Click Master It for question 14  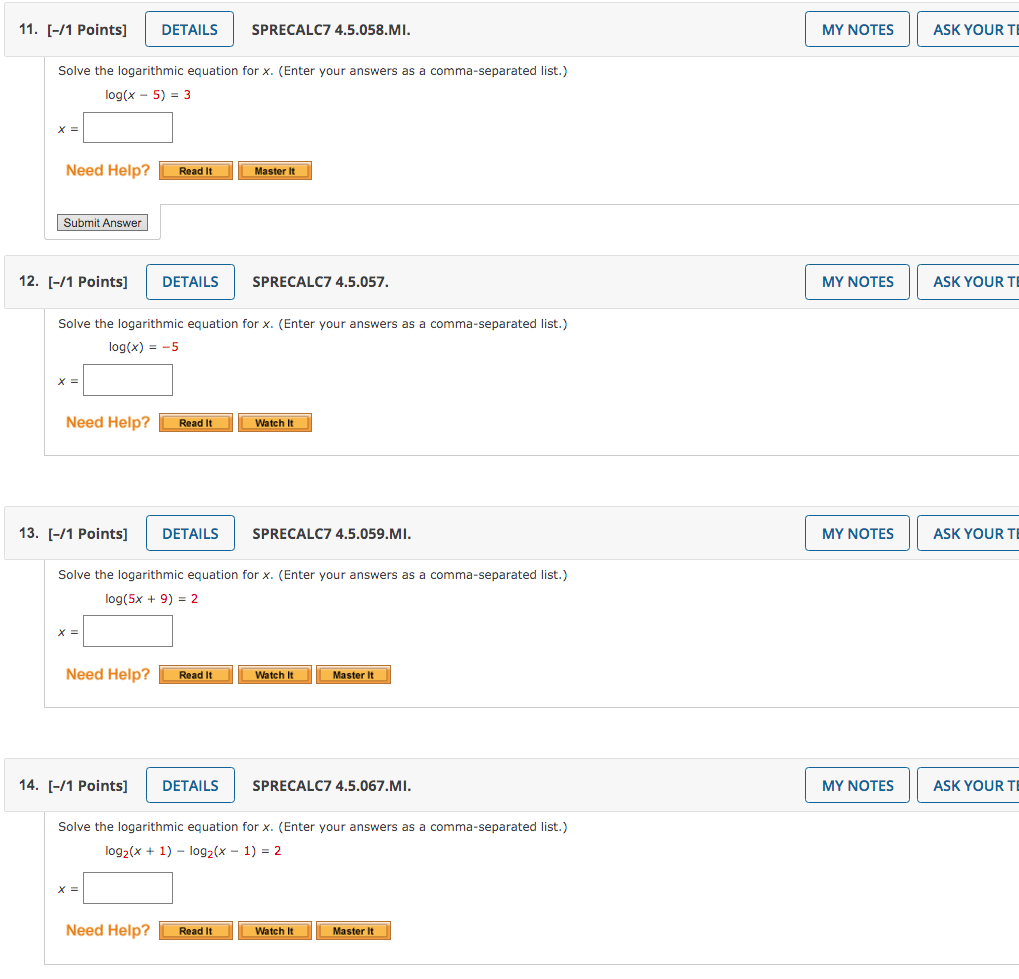(352, 930)
